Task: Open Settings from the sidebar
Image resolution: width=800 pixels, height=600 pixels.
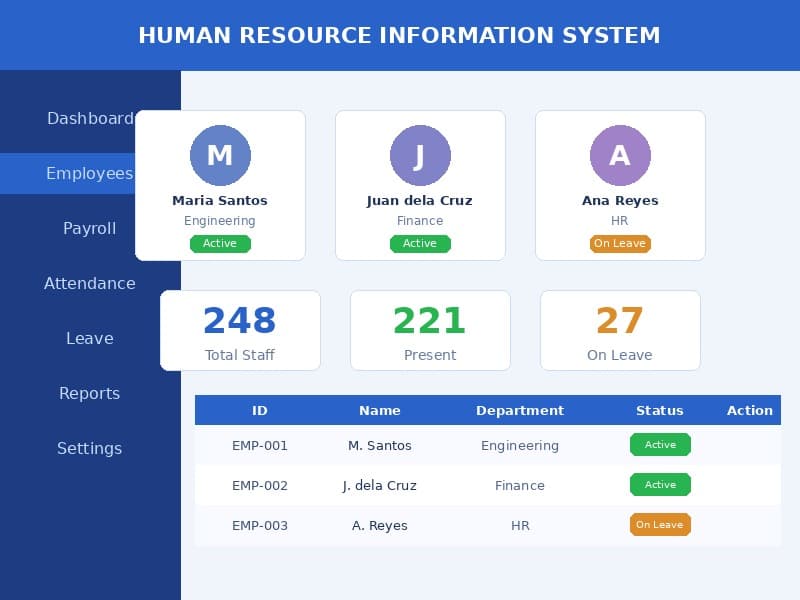Action: 90,448
